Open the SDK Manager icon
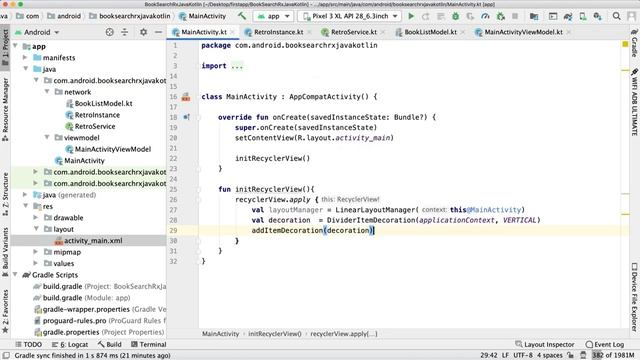The width and height of the screenshot is (640, 360). pyautogui.click(x=598, y=16)
